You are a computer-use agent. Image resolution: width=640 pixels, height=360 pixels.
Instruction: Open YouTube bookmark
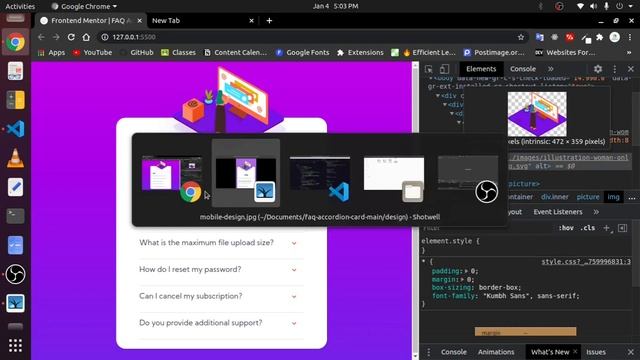pyautogui.click(x=93, y=53)
